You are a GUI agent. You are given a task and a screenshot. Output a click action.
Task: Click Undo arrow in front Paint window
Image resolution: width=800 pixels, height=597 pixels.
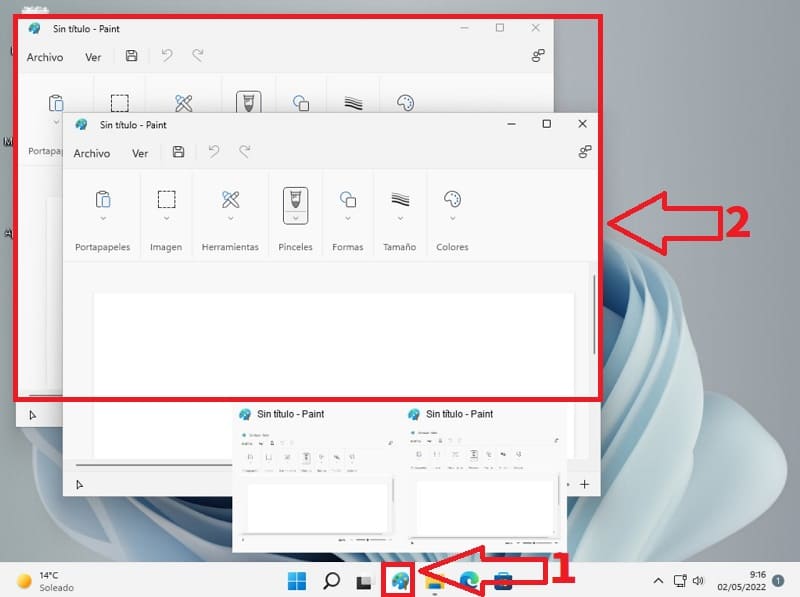point(214,152)
